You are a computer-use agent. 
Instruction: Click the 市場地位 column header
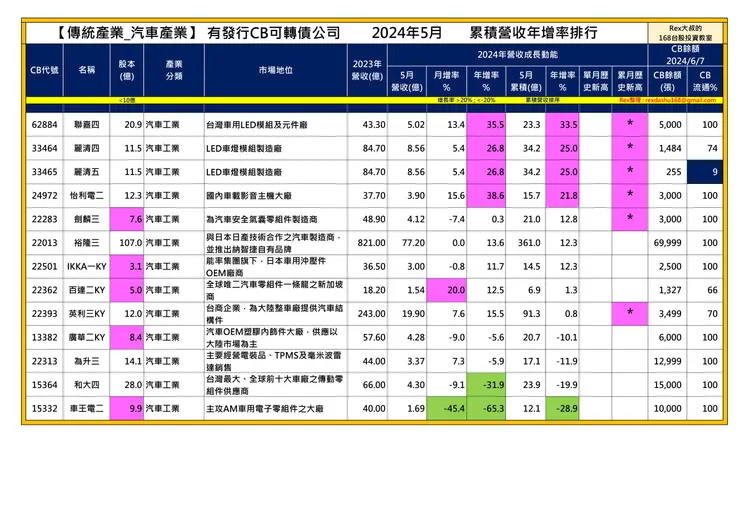(x=276, y=70)
